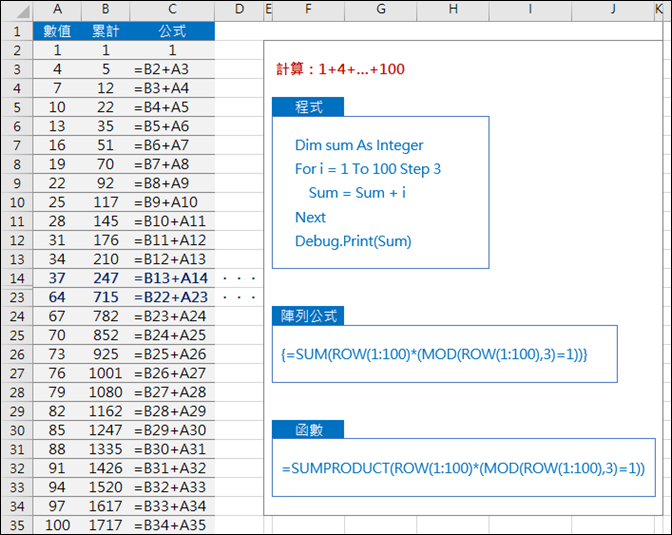Click the Sum = Sum + i line
The width and height of the screenshot is (672, 535).
pyautogui.click(x=357, y=193)
